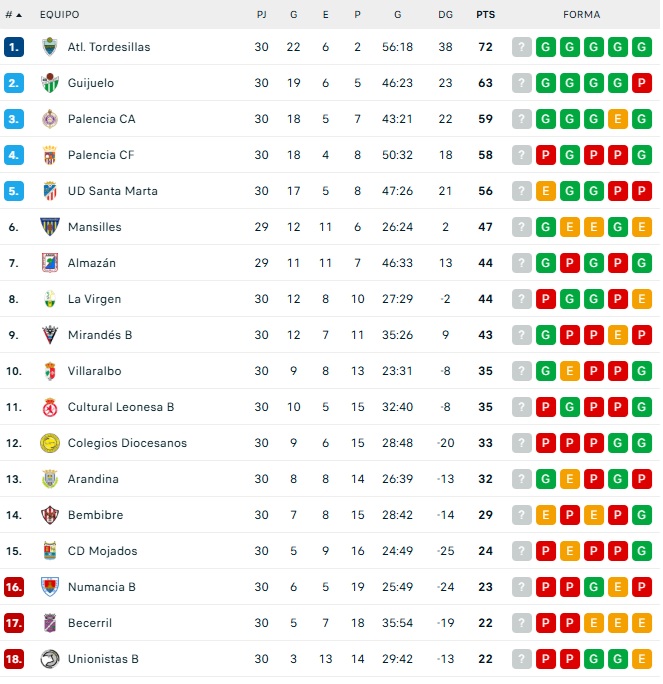Click the Unionistas B team crest

click(49, 659)
